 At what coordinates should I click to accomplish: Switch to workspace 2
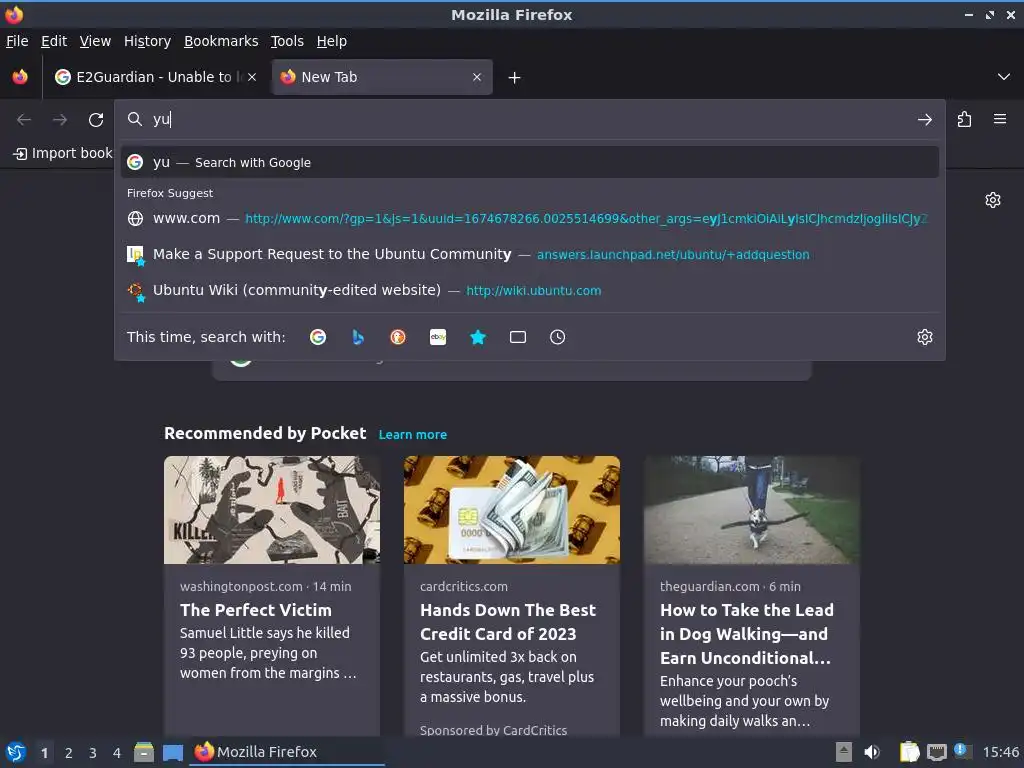pos(69,753)
